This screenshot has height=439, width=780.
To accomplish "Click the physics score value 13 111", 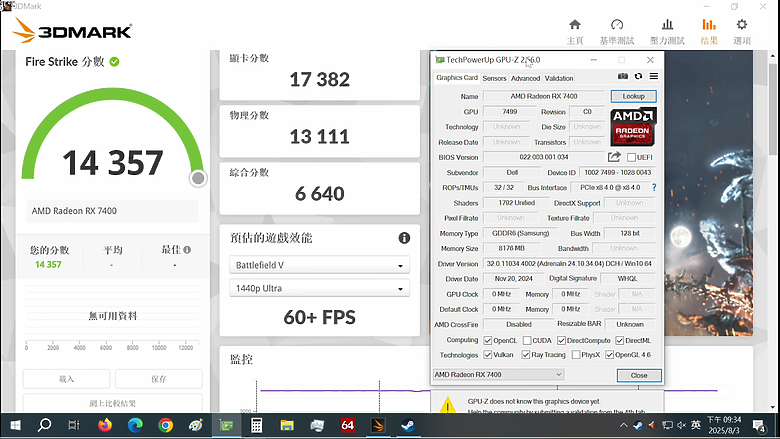I will [x=319, y=137].
